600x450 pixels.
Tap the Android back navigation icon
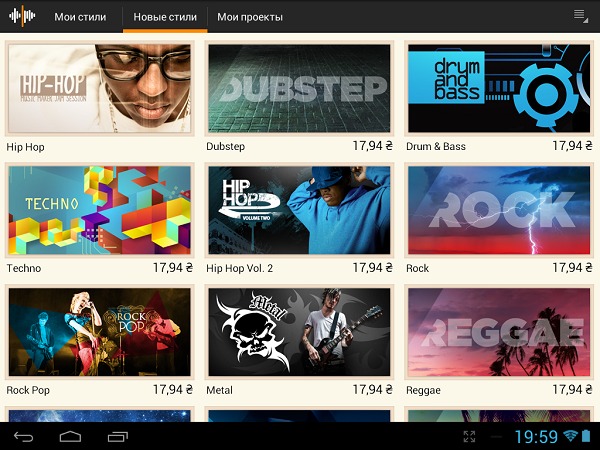click(x=24, y=437)
